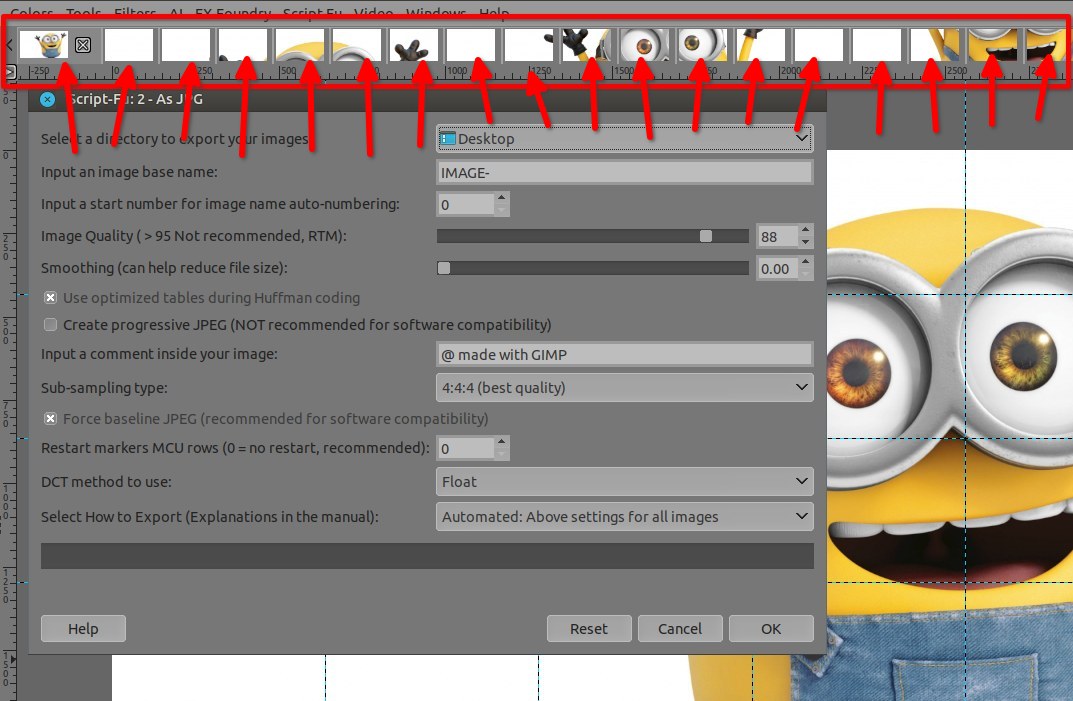Decrease Restart markers MCU rows

pyautogui.click(x=502, y=455)
